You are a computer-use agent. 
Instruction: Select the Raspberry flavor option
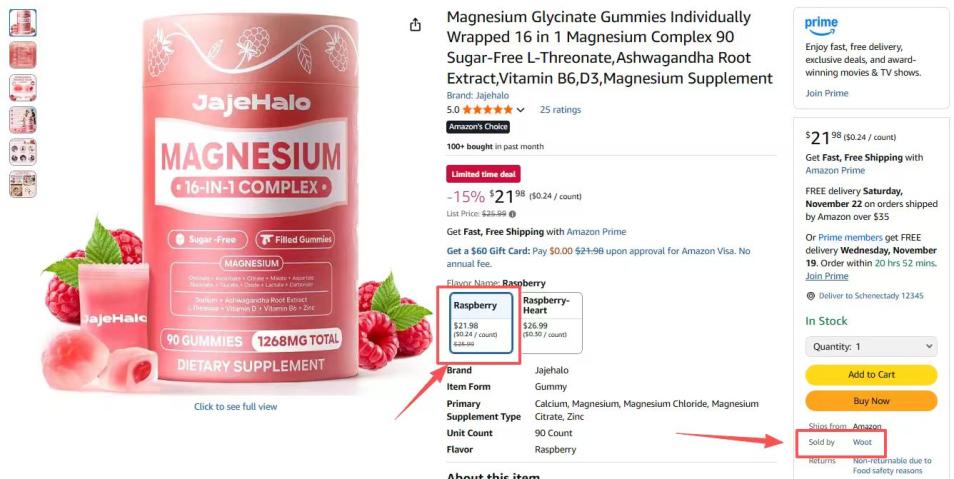pyautogui.click(x=481, y=323)
